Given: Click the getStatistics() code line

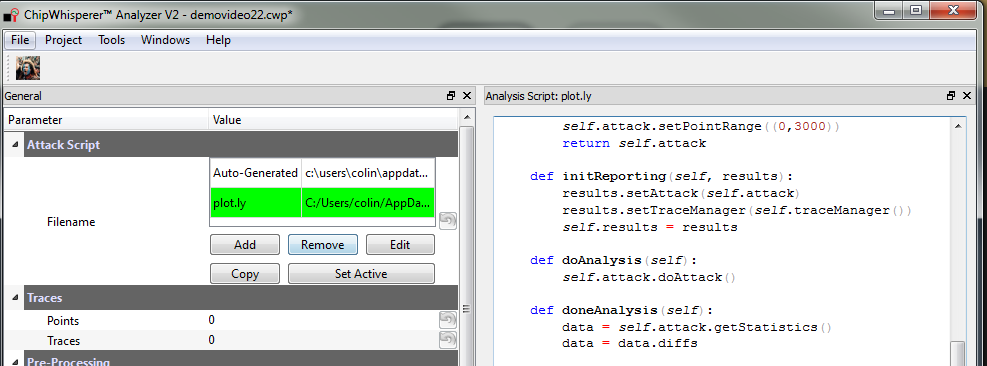Looking at the screenshot, I should pos(697,327).
